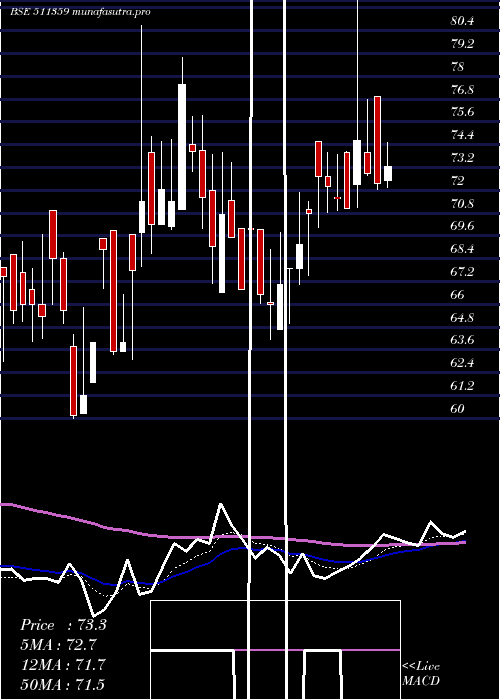Screen dimensions: 500x700
Task: Click the 74.4 price axis label
Action: point(462,135)
